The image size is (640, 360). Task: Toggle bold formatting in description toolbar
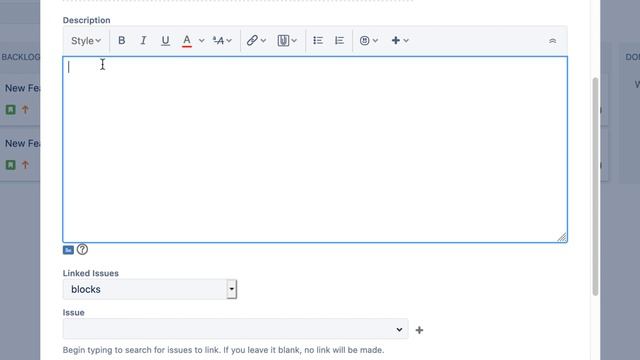(x=121, y=40)
